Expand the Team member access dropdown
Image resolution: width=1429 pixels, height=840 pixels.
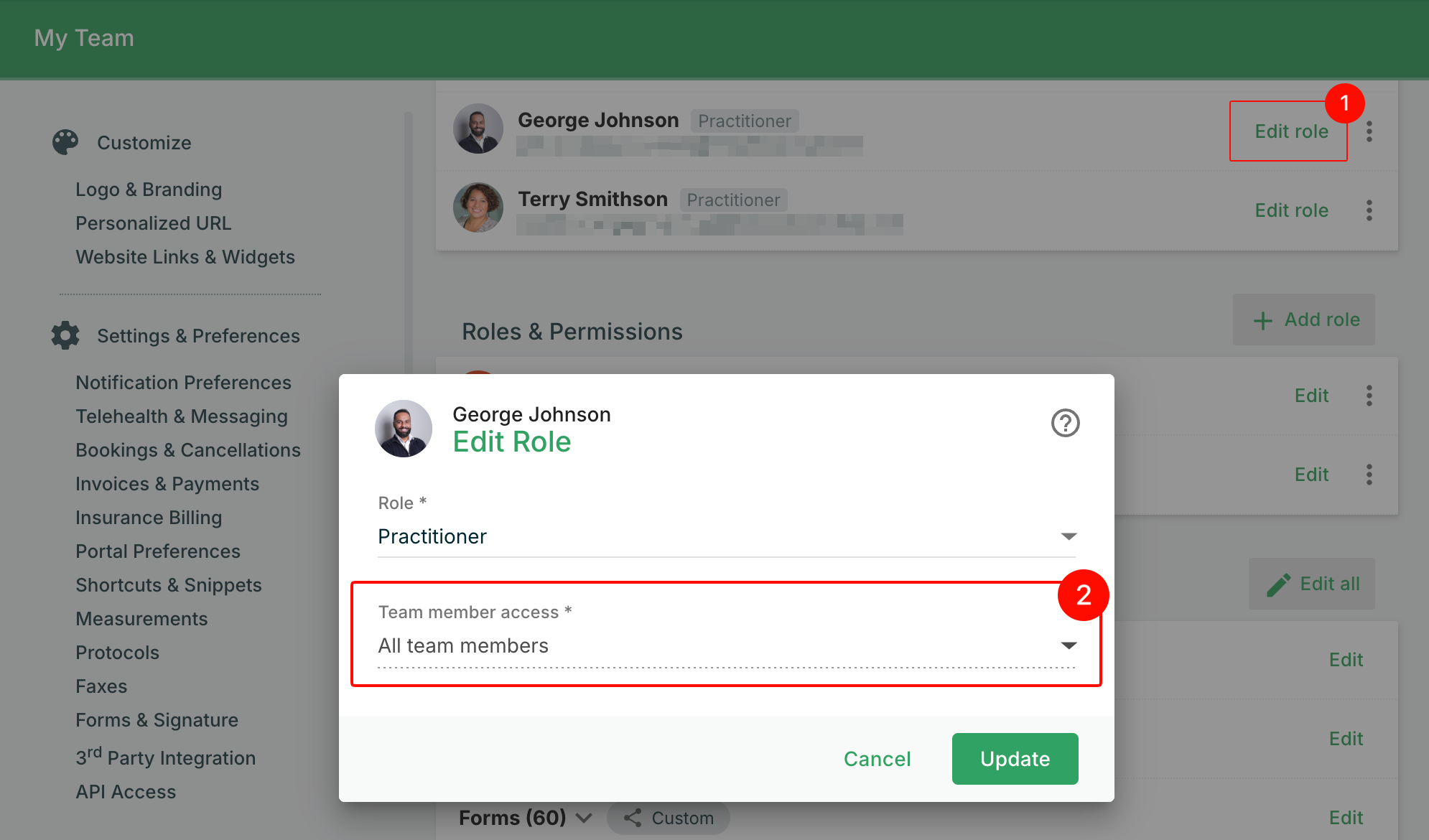(726, 645)
